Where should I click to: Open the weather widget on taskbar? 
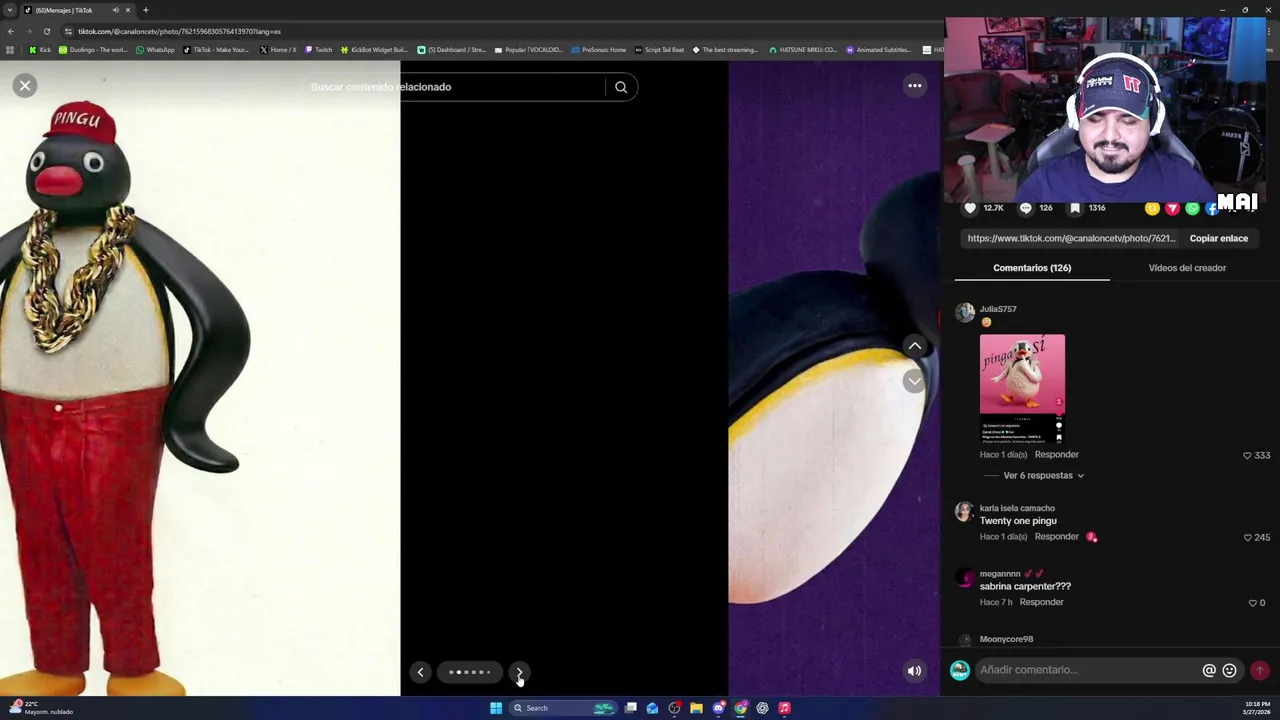[x=40, y=708]
